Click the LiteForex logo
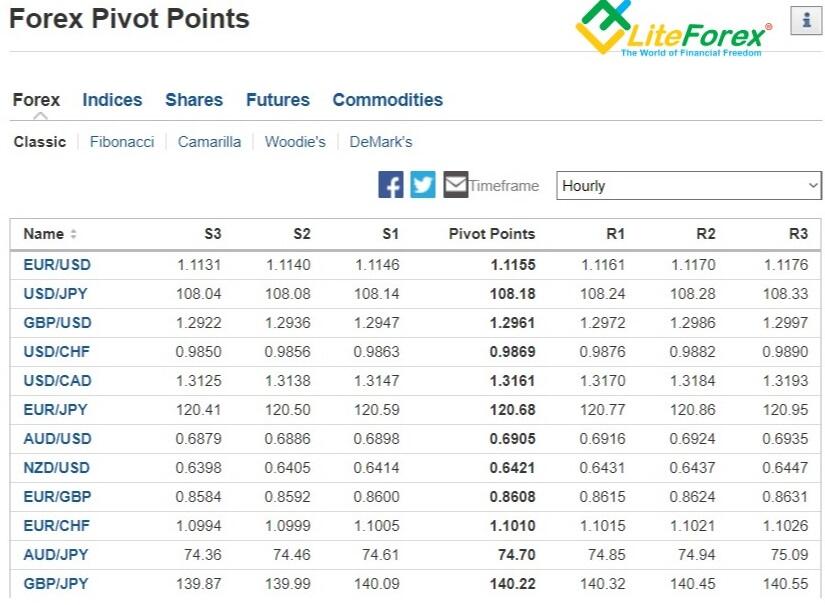Screen dimensions: 825x605 click(x=673, y=28)
